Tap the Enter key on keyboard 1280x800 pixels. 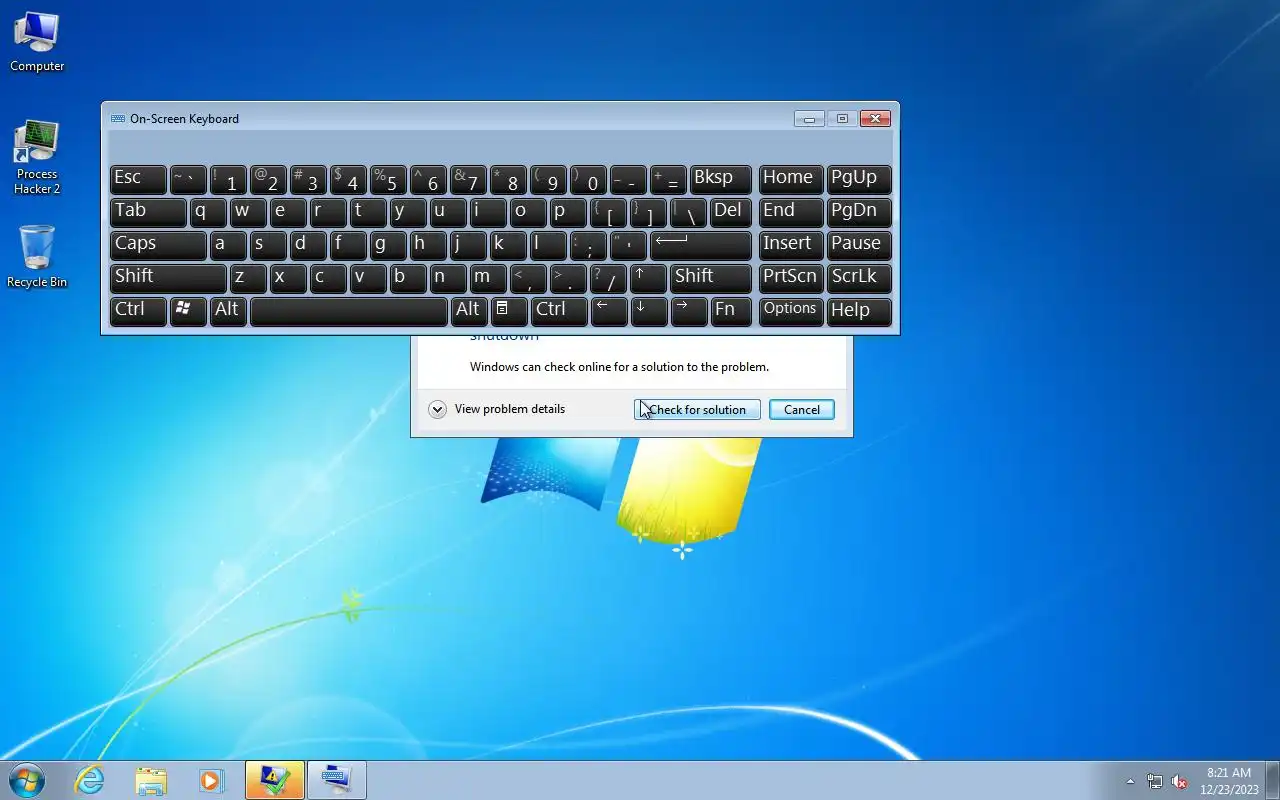[x=700, y=245]
